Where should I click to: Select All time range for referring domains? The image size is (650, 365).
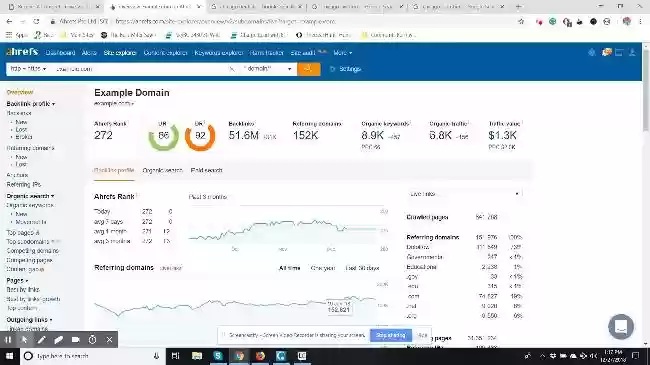pyautogui.click(x=289, y=268)
